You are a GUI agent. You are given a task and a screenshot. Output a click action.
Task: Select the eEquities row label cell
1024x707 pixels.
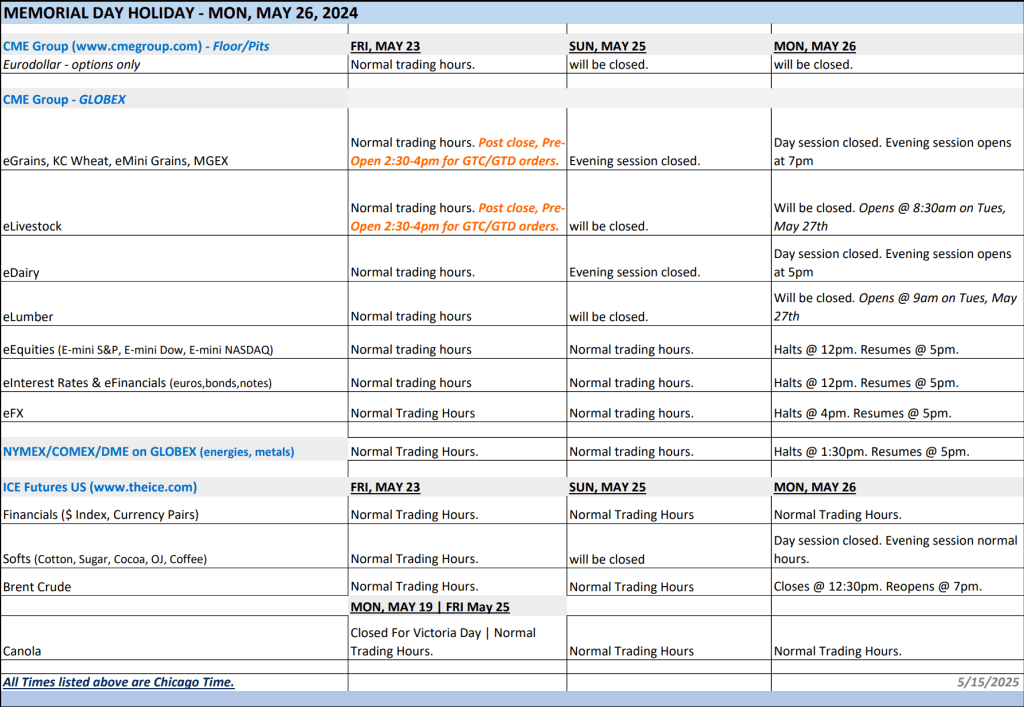click(x=138, y=350)
